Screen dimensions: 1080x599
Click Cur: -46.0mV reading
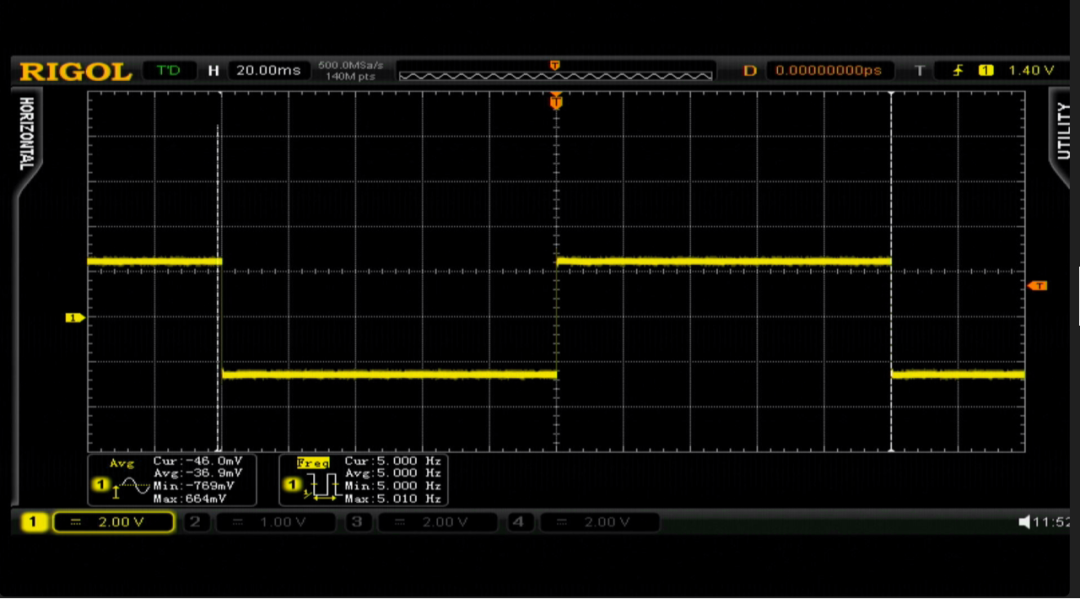coord(198,461)
